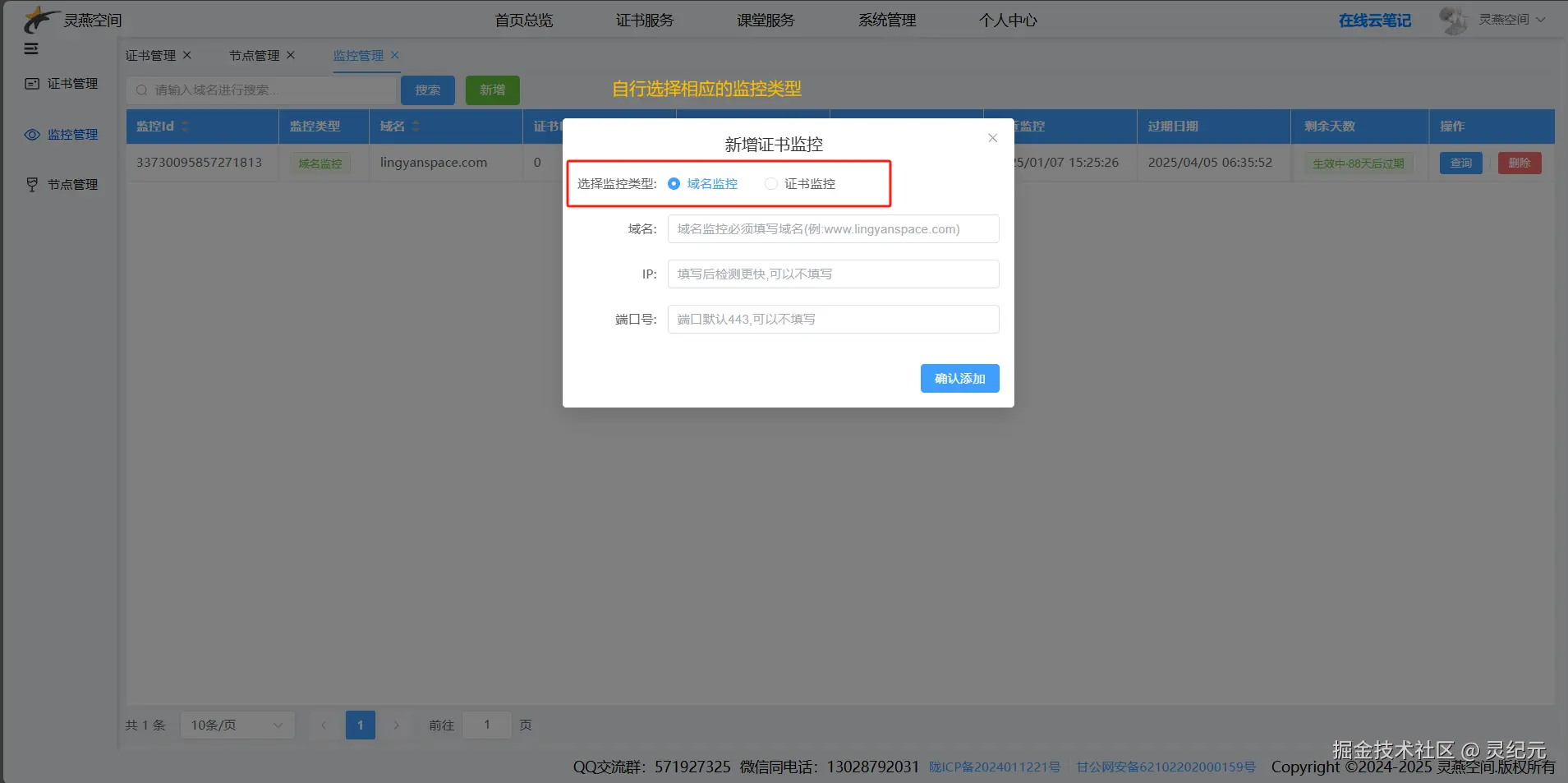Click the 共 1 条 total count text
Screen dimensions: 1568x783
coord(145,725)
